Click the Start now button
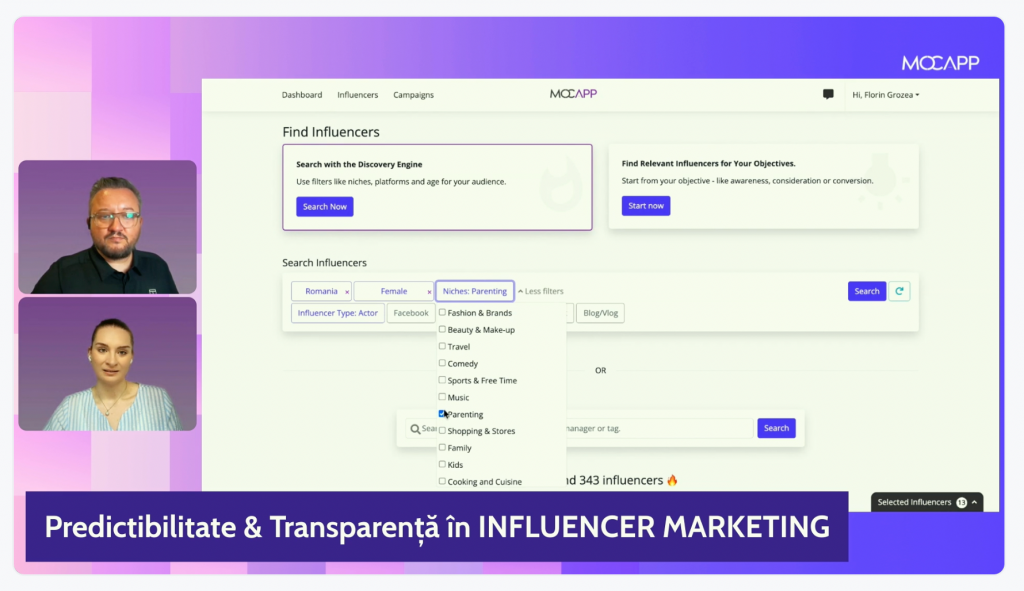This screenshot has height=591, width=1024. point(646,206)
